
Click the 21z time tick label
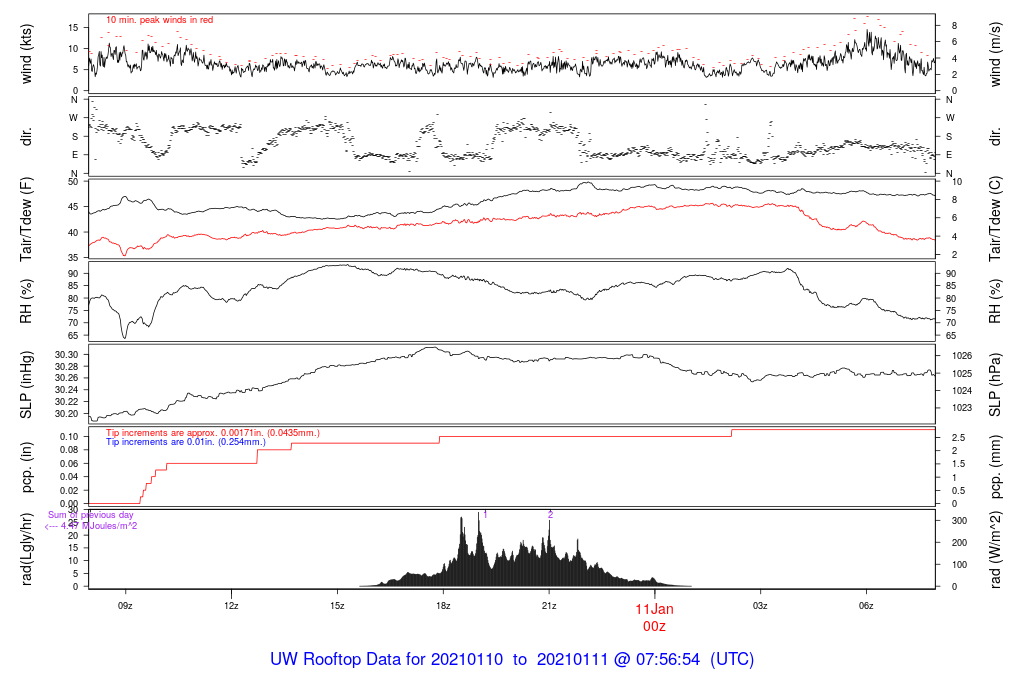pos(549,606)
